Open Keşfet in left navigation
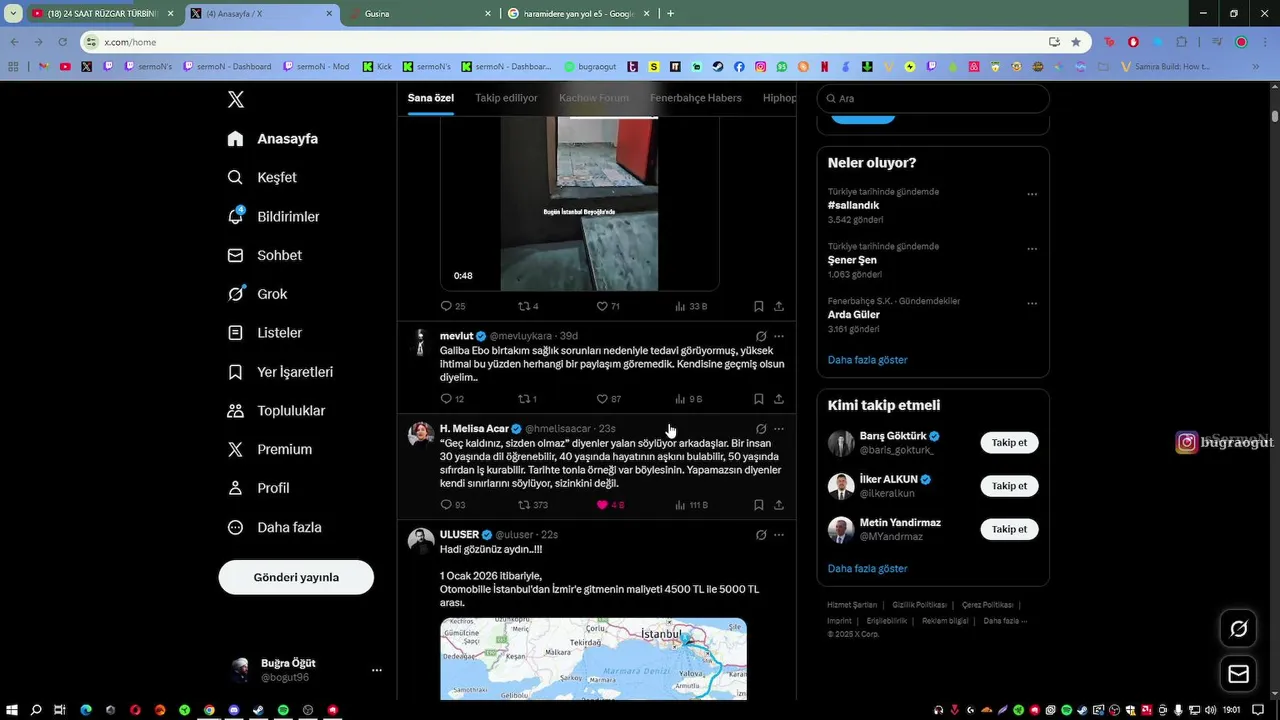Viewport: 1280px width, 720px height. point(262,177)
